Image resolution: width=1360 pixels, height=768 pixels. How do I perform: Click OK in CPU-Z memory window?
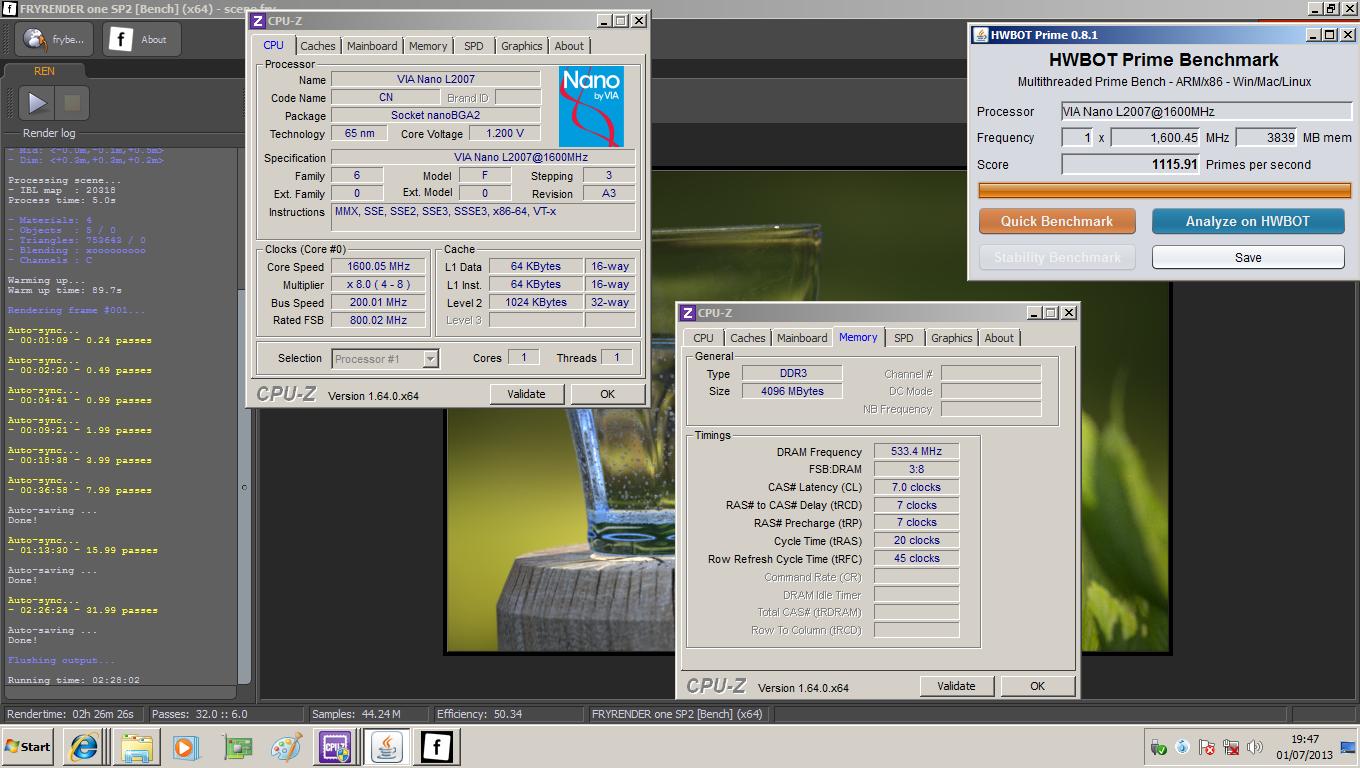coord(1037,686)
